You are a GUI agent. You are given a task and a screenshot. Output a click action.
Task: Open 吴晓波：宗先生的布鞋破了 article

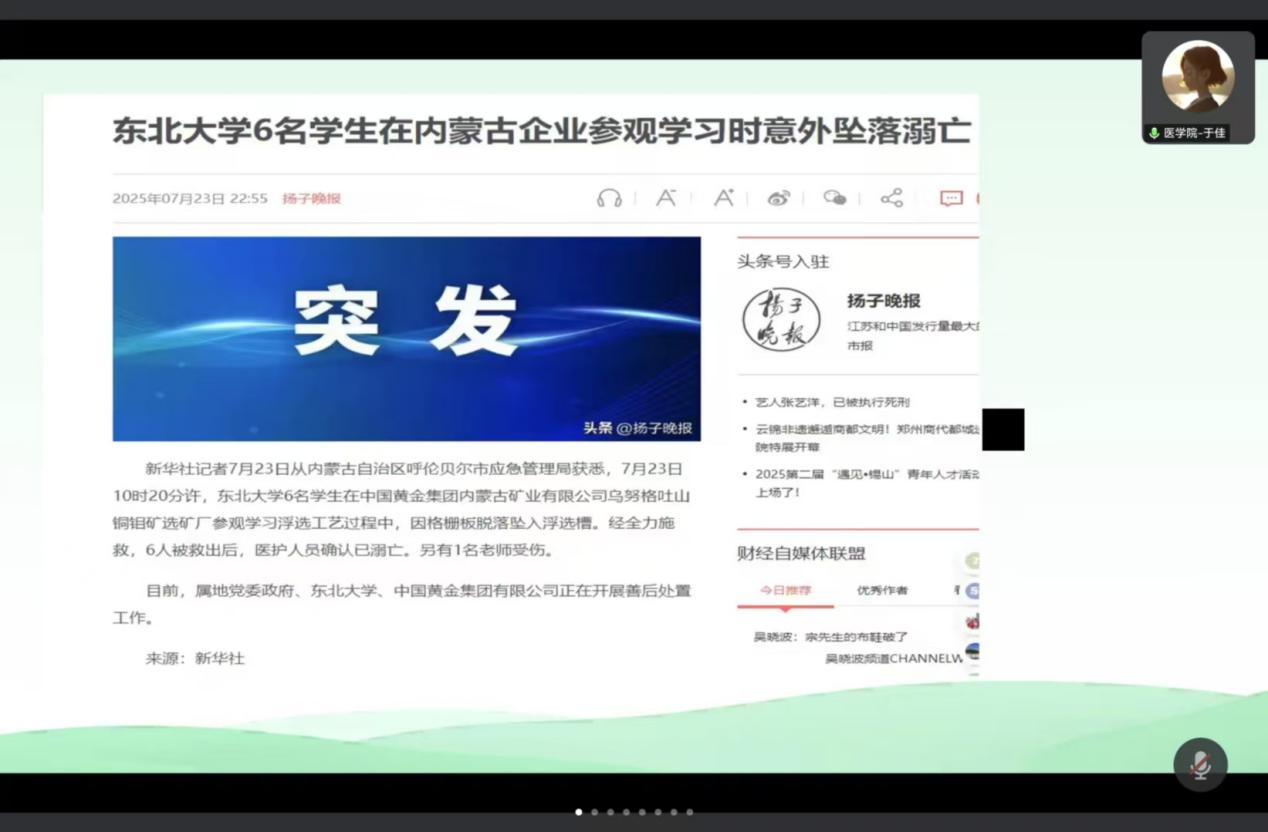pyautogui.click(x=830, y=636)
